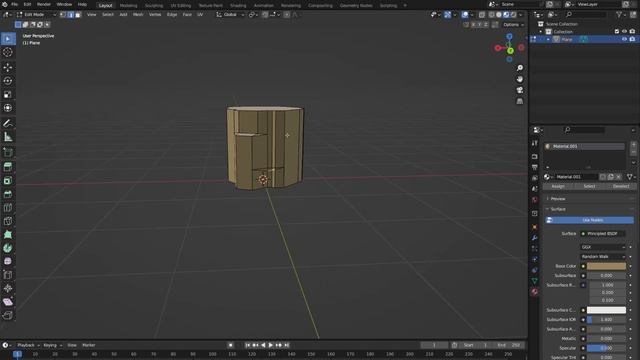
Task: Select the Poly Build tool
Action: click(x=8, y=235)
